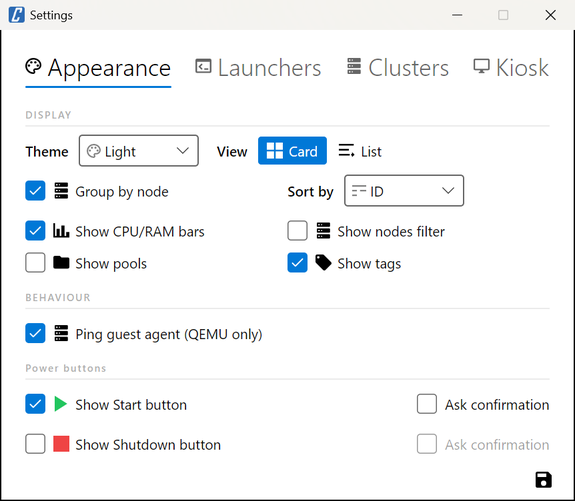
Task: Uncheck the Show Start button checkbox
Action: (x=35, y=404)
